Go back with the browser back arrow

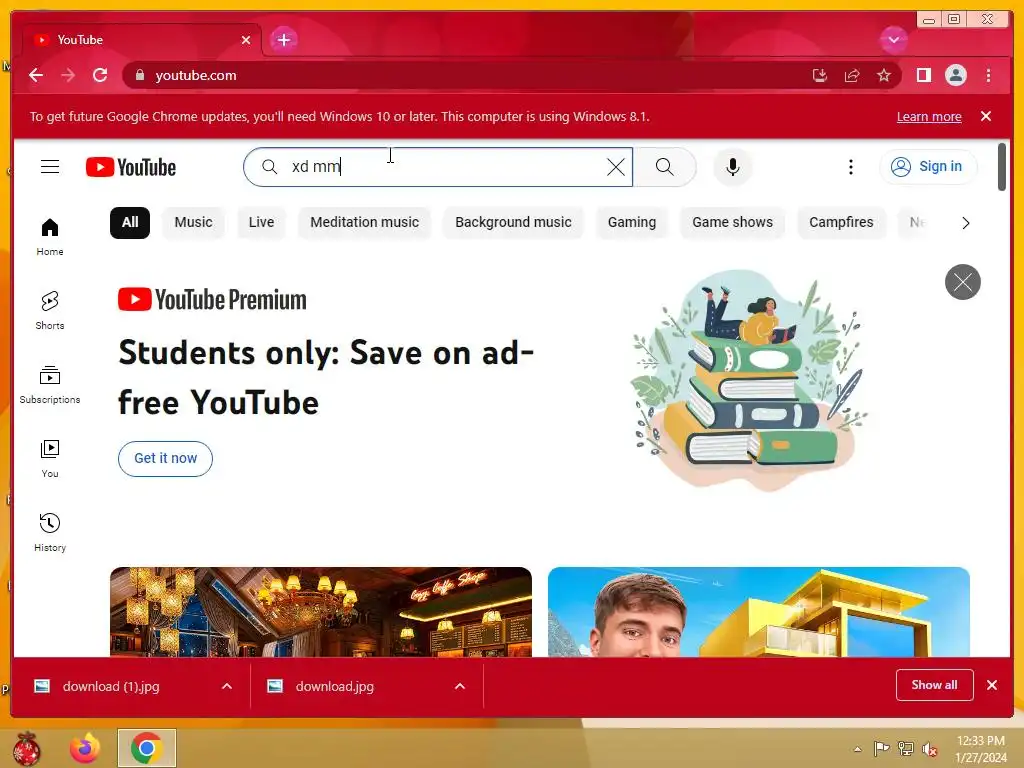(36, 75)
